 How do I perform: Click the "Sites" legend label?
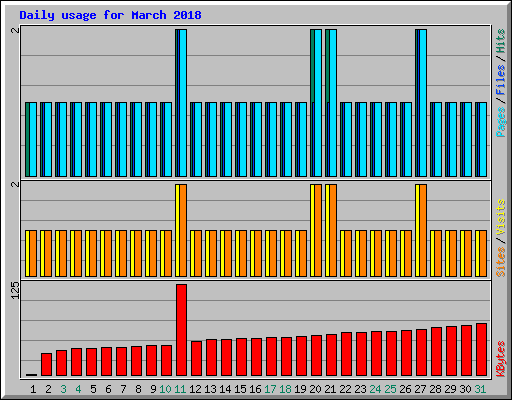pyautogui.click(x=501, y=262)
